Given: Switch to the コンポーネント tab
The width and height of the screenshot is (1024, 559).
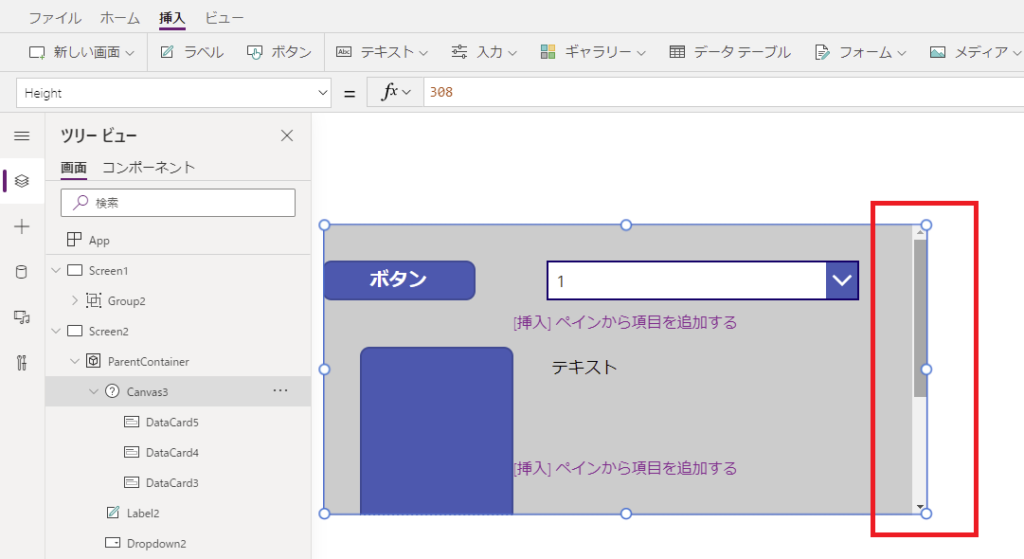Looking at the screenshot, I should [x=149, y=168].
